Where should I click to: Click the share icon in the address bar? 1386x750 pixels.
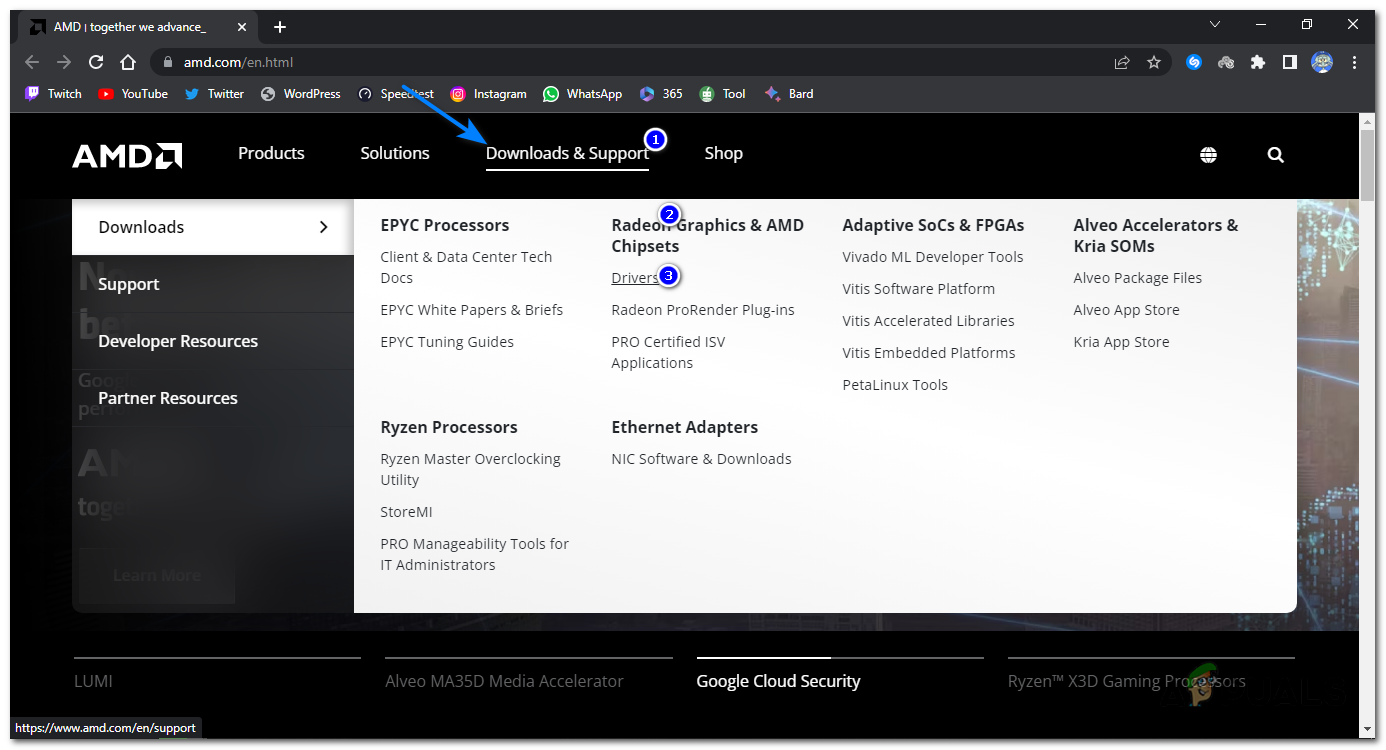pyautogui.click(x=1122, y=62)
